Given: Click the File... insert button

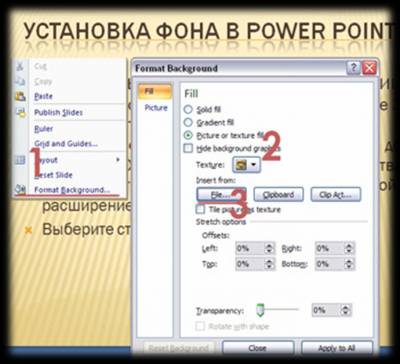Looking at the screenshot, I should [x=221, y=195].
